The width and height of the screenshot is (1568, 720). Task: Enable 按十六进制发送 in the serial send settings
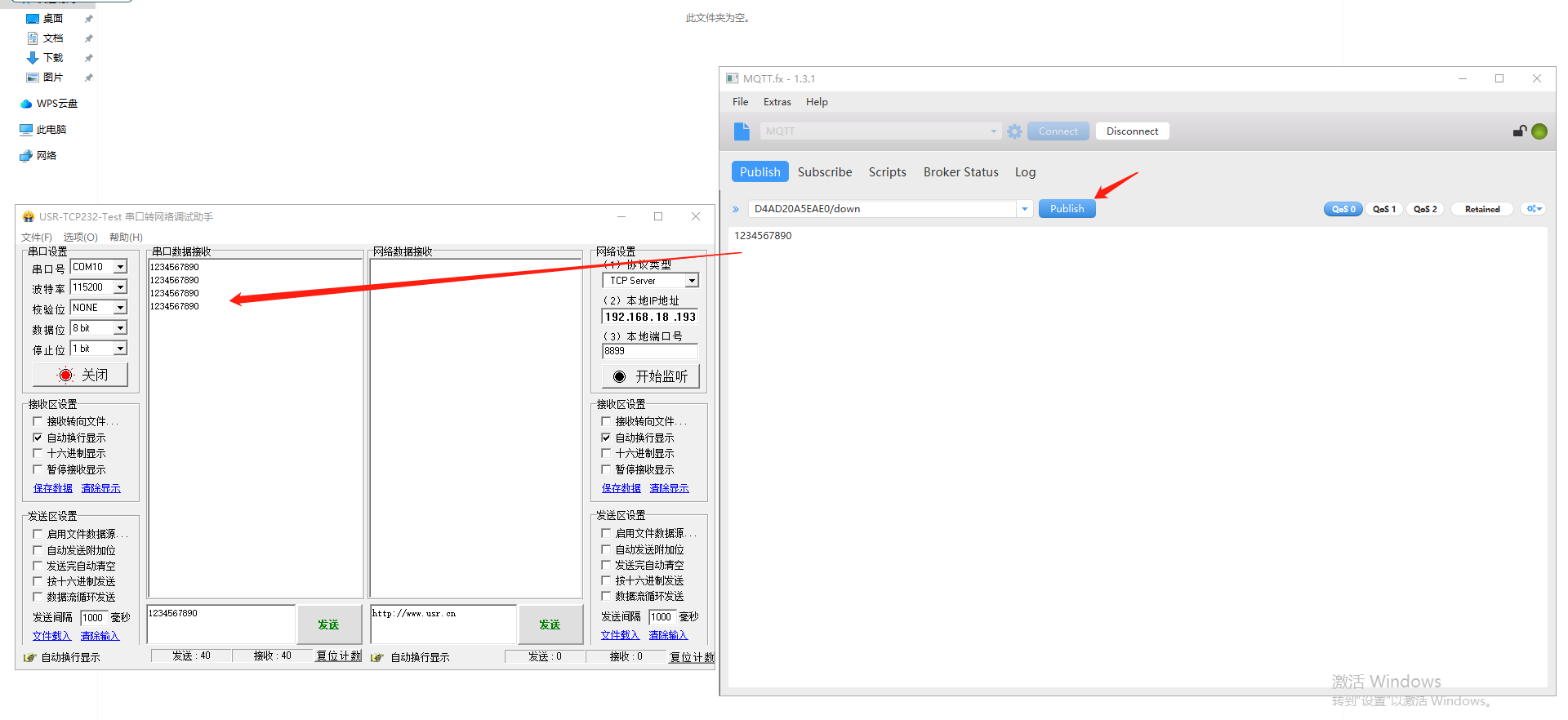tap(38, 581)
